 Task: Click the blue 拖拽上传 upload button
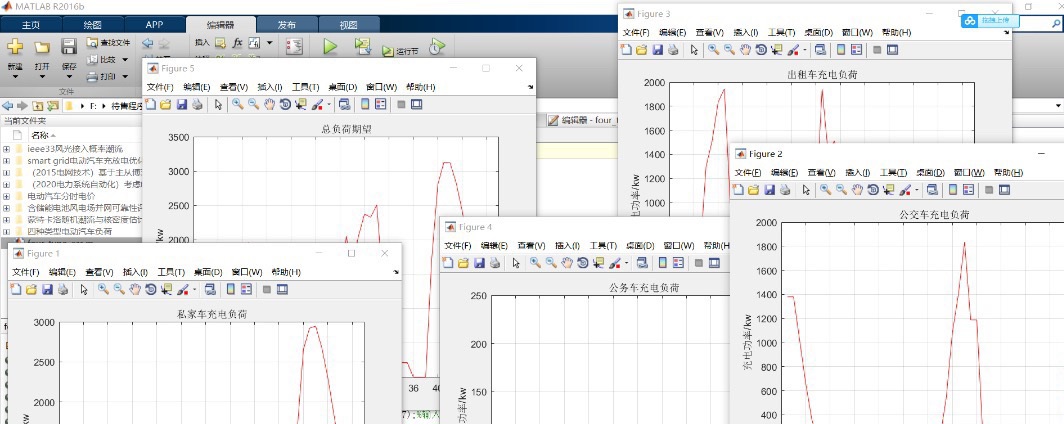[989, 21]
